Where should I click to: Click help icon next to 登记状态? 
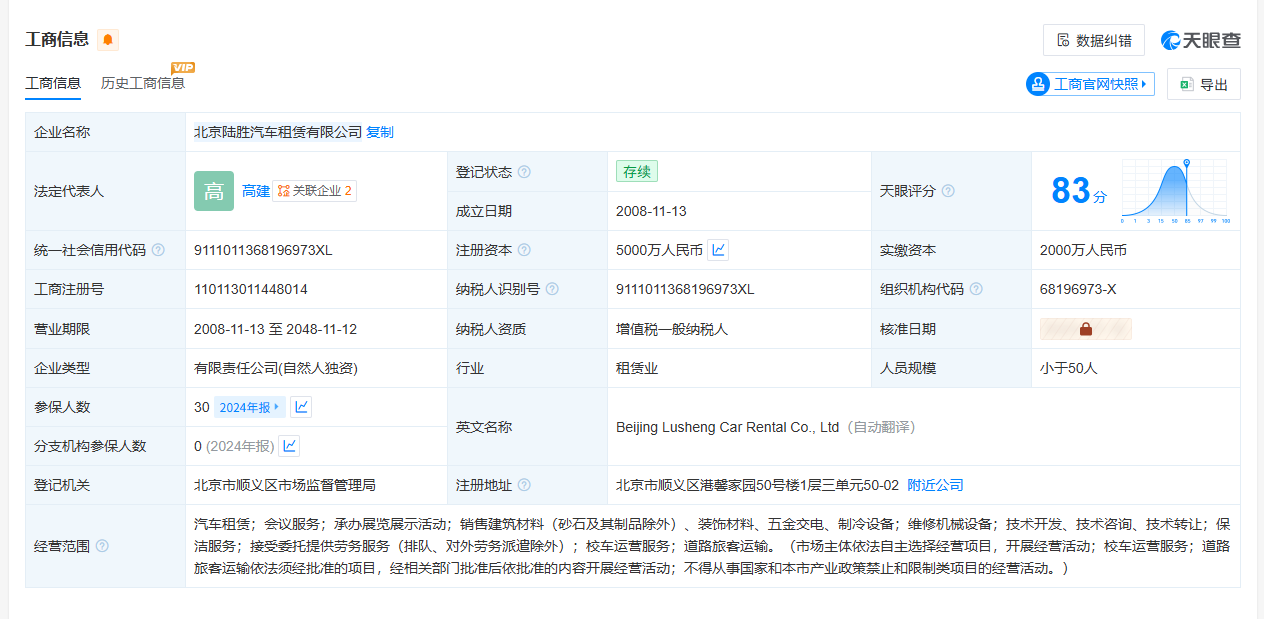(524, 172)
